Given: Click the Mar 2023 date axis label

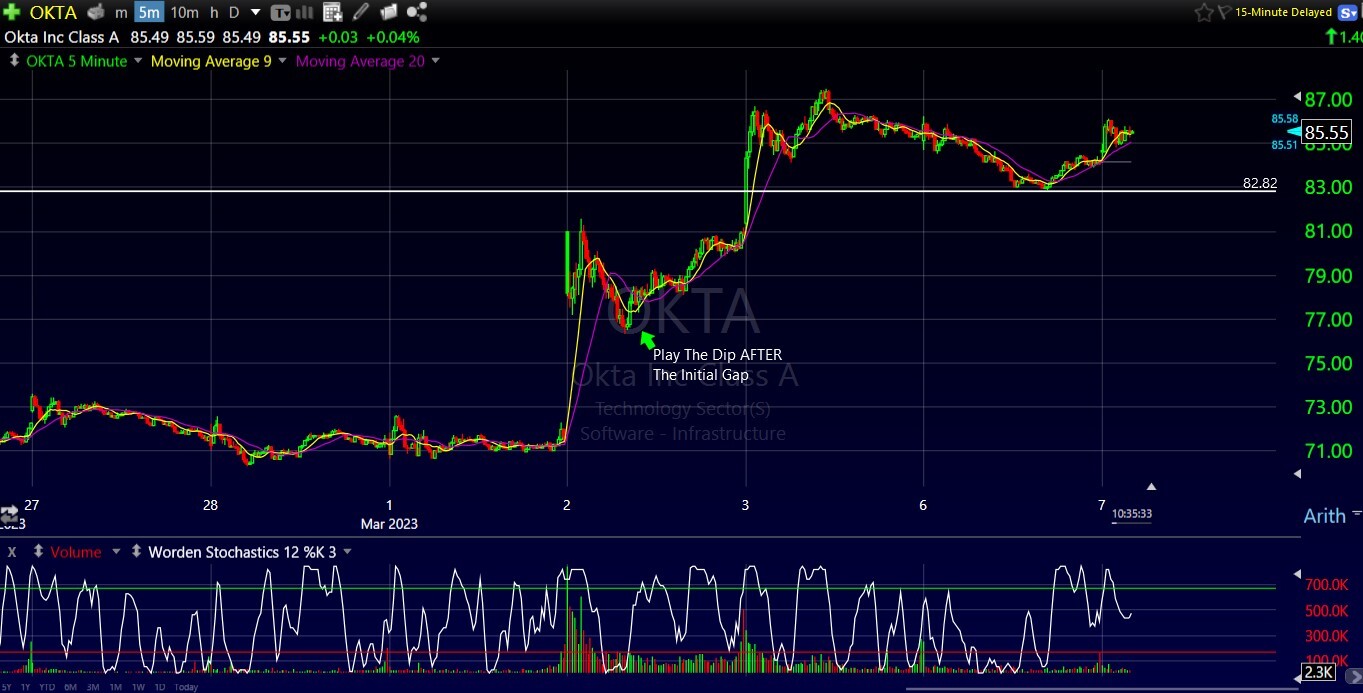Looking at the screenshot, I should pos(389,523).
